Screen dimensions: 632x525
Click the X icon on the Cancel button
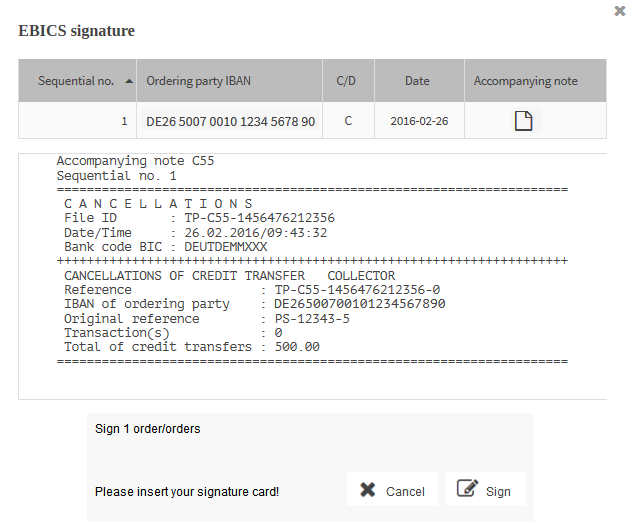(367, 490)
